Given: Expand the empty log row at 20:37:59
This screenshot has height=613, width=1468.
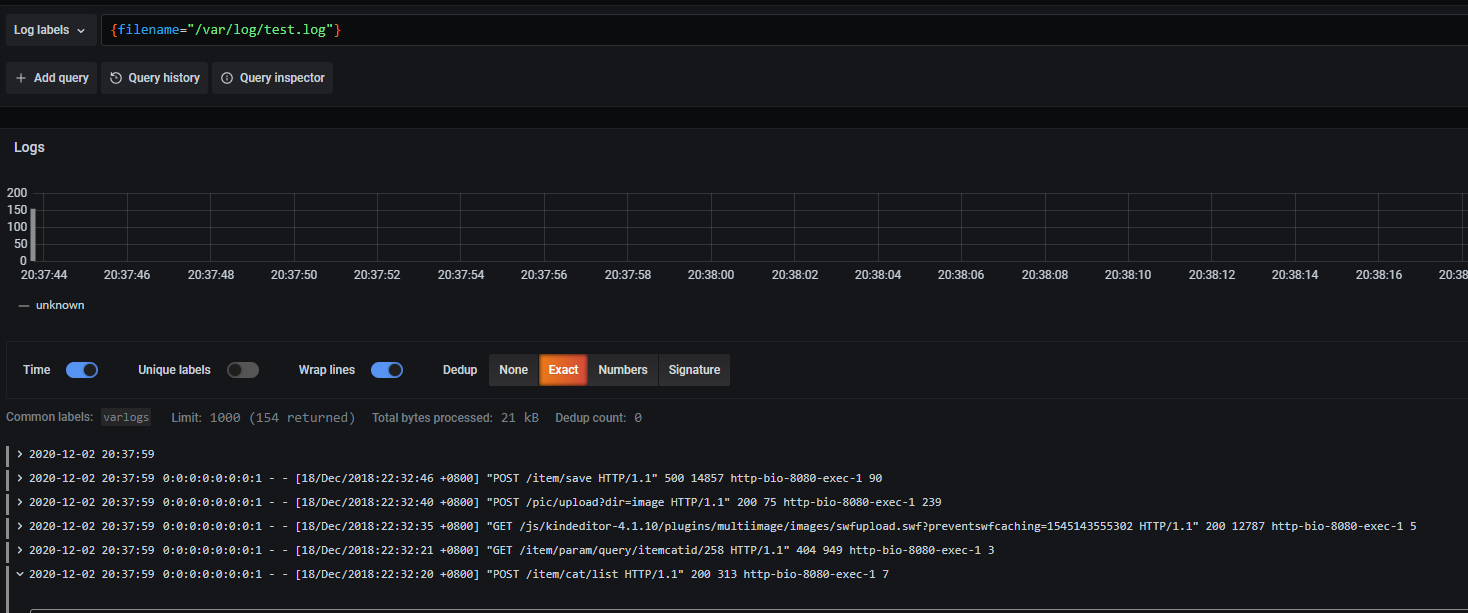Looking at the screenshot, I should click(x=20, y=454).
